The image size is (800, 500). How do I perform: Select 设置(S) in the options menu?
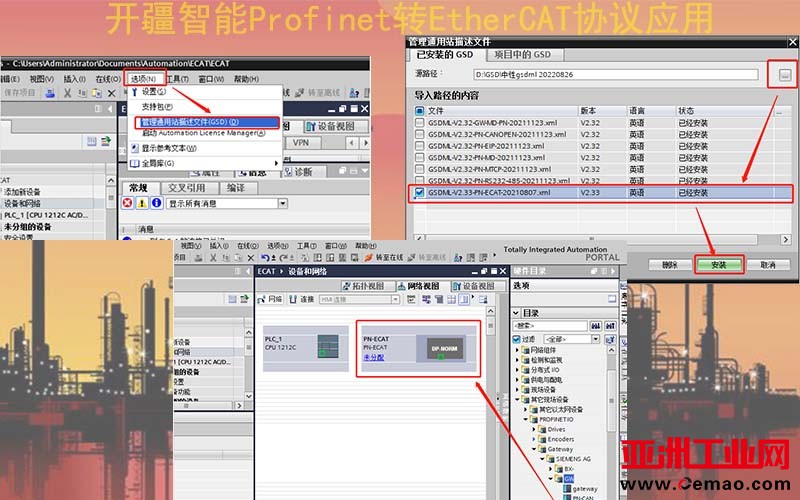[154, 91]
